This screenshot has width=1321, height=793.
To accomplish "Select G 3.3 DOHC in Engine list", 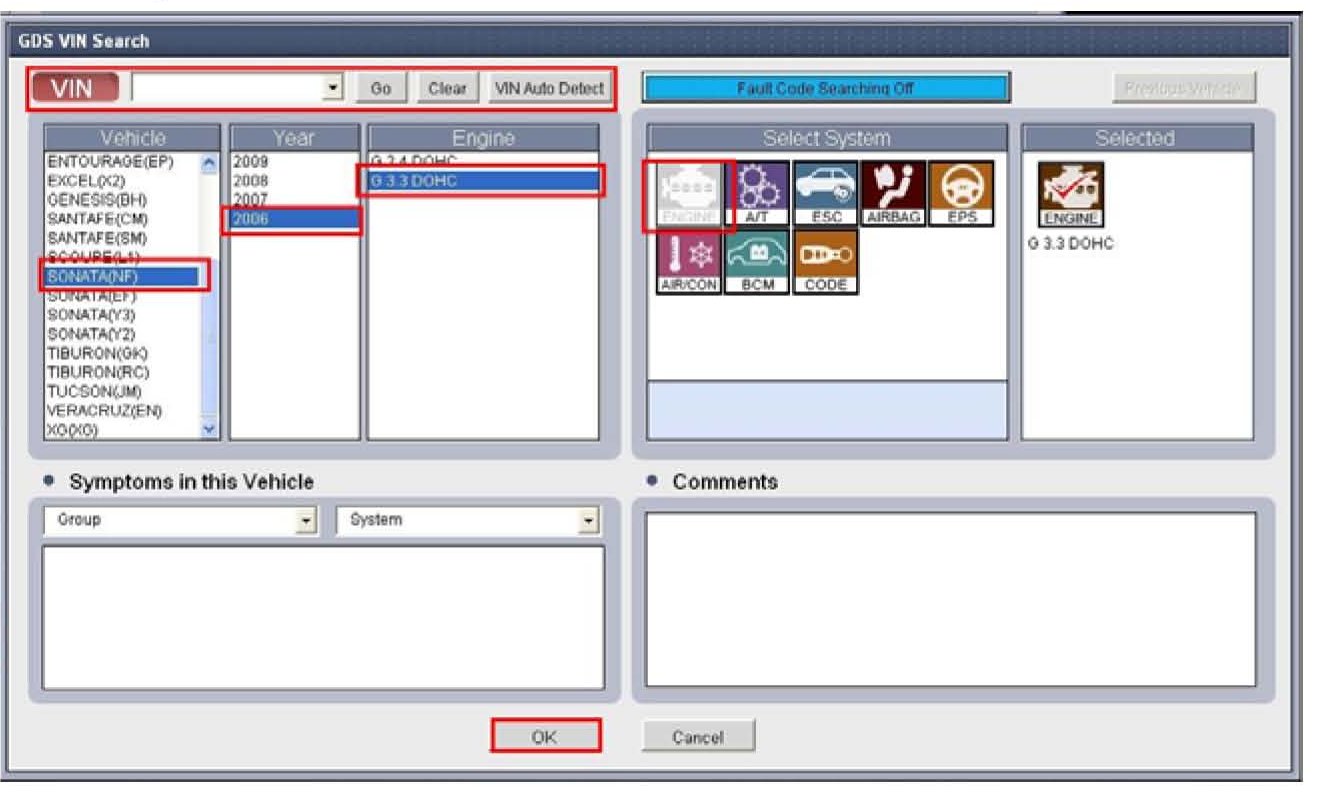I will pos(482,181).
